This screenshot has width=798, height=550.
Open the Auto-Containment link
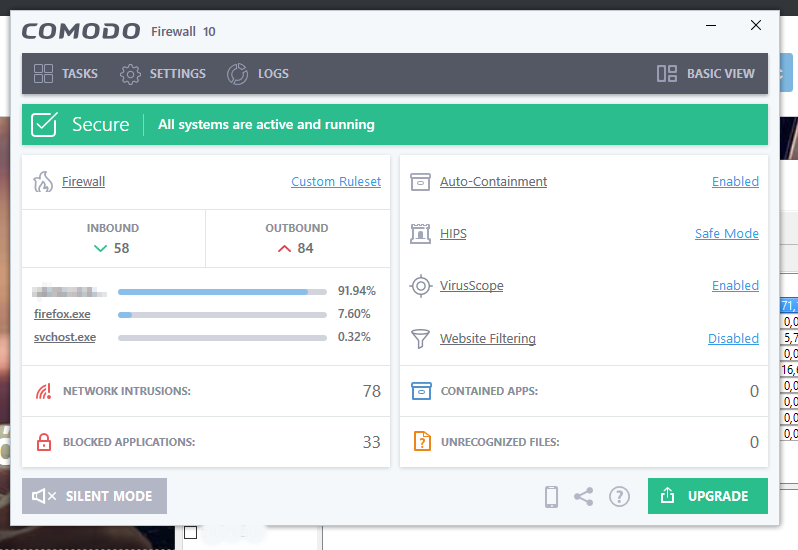point(493,182)
